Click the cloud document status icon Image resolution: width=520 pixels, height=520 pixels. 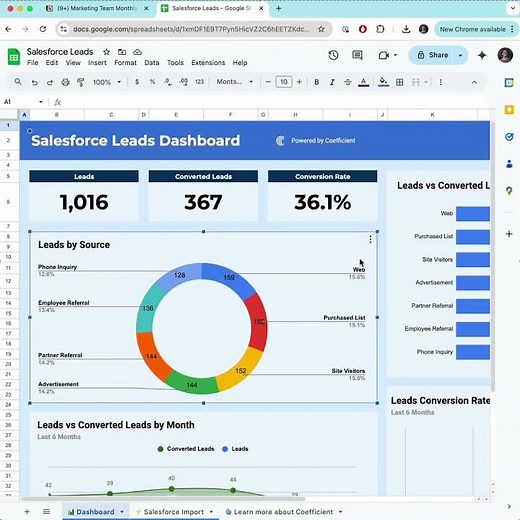[137, 52]
